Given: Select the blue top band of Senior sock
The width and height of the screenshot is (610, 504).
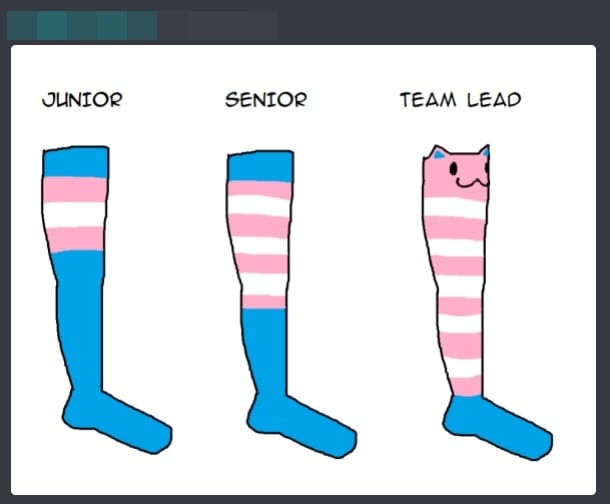Looking at the screenshot, I should tap(260, 166).
